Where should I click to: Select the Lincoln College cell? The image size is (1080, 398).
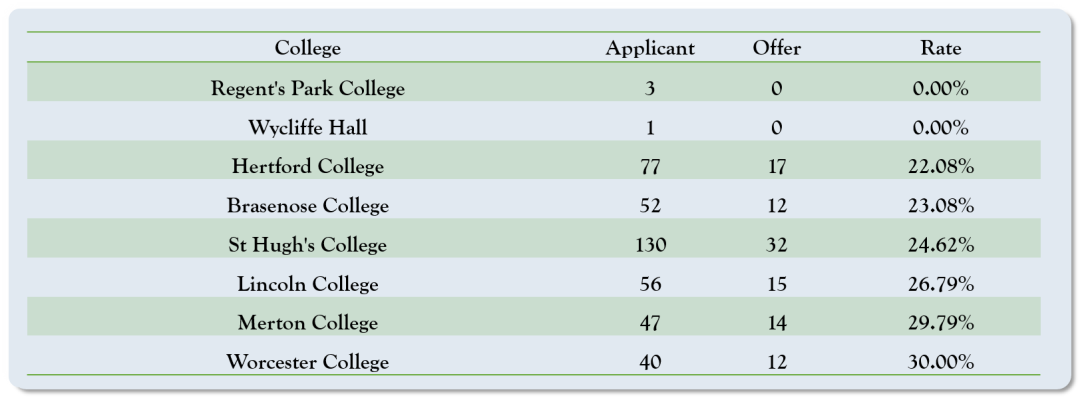pyautogui.click(x=308, y=284)
